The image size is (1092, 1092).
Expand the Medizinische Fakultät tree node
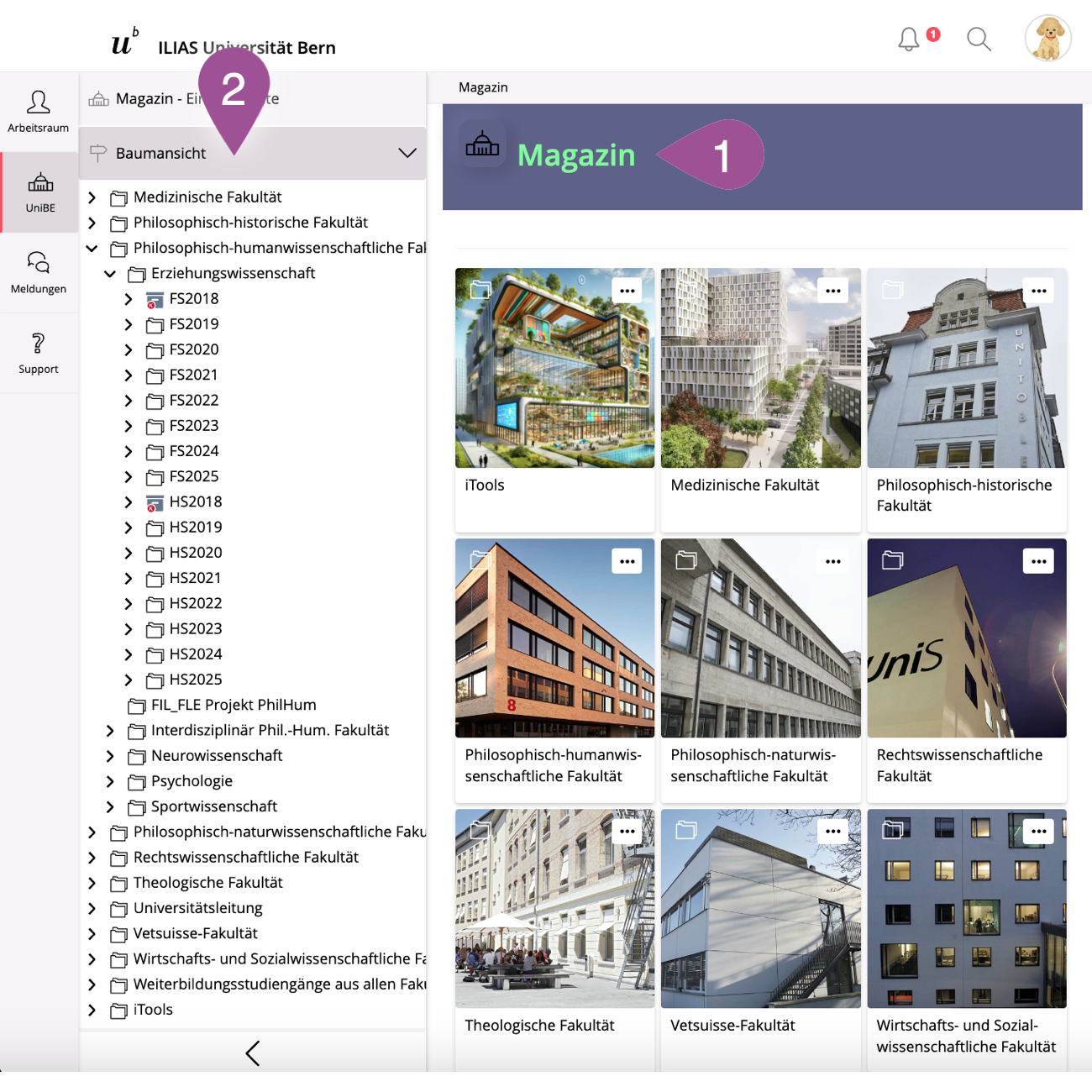pyautogui.click(x=92, y=197)
